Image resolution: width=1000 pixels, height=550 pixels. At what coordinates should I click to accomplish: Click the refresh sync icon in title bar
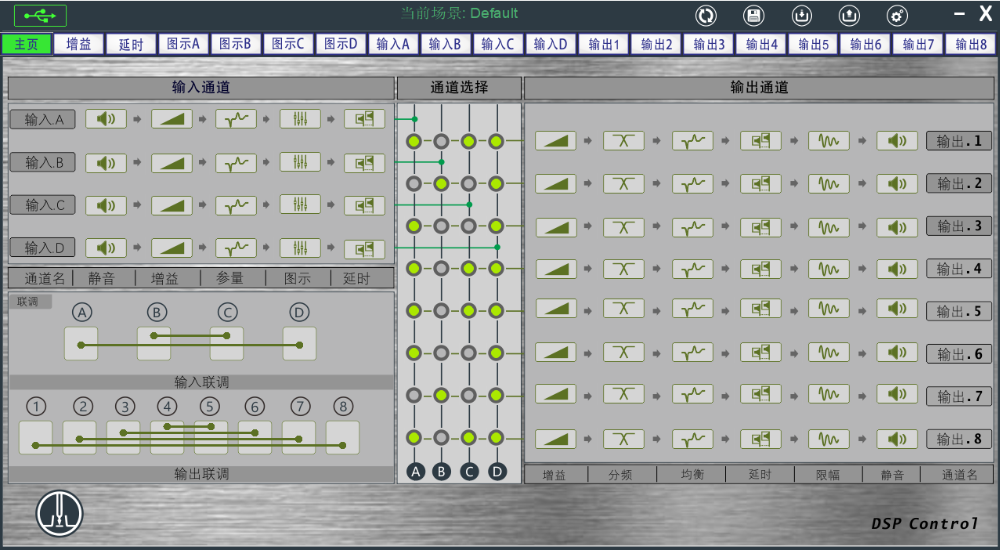(706, 15)
